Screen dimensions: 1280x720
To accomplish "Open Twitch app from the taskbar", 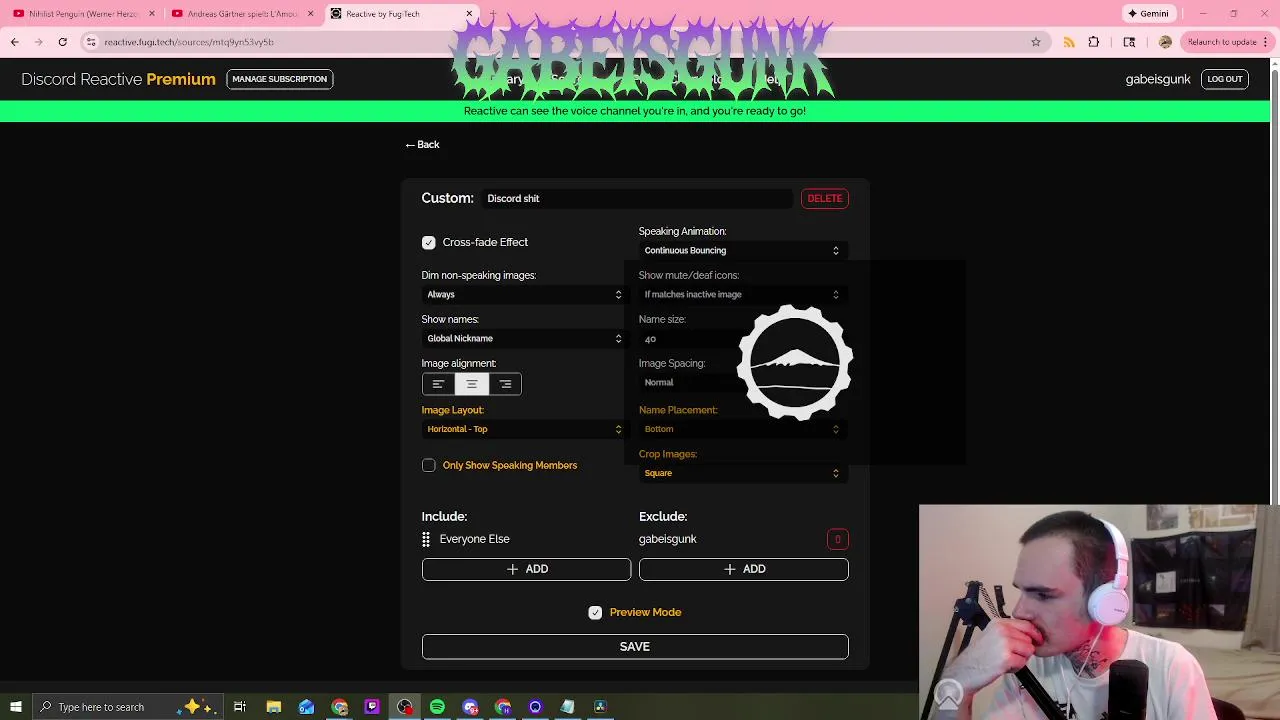I will point(372,707).
